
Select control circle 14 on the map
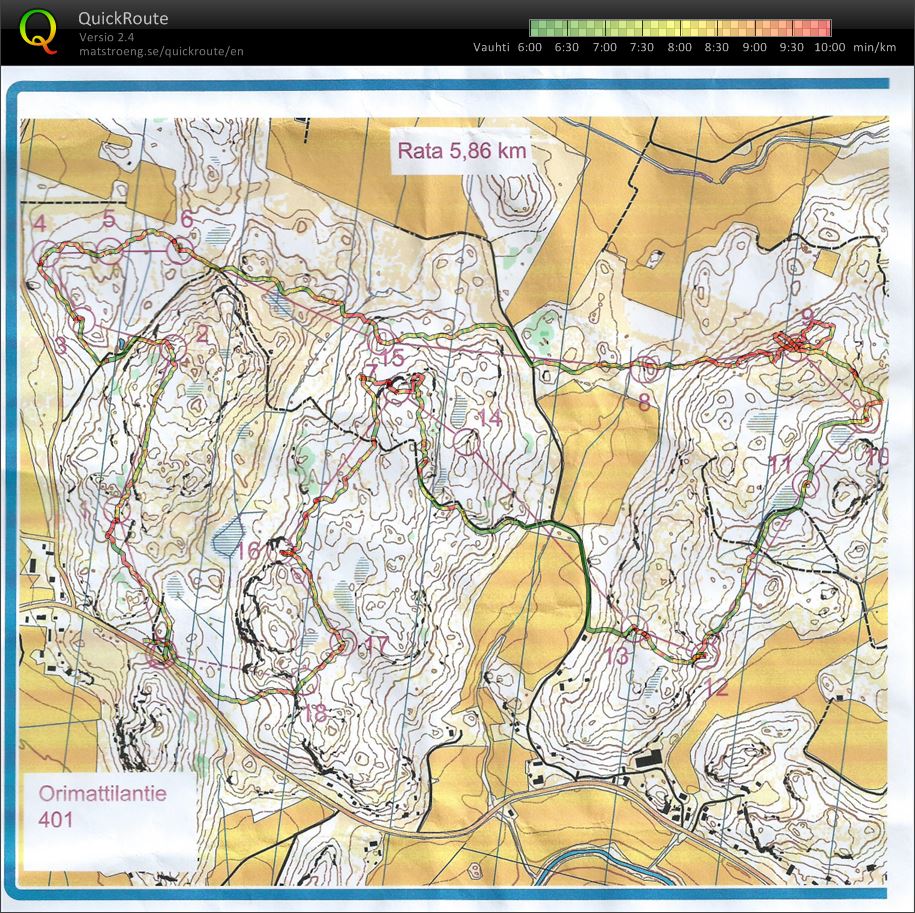pyautogui.click(x=464, y=439)
